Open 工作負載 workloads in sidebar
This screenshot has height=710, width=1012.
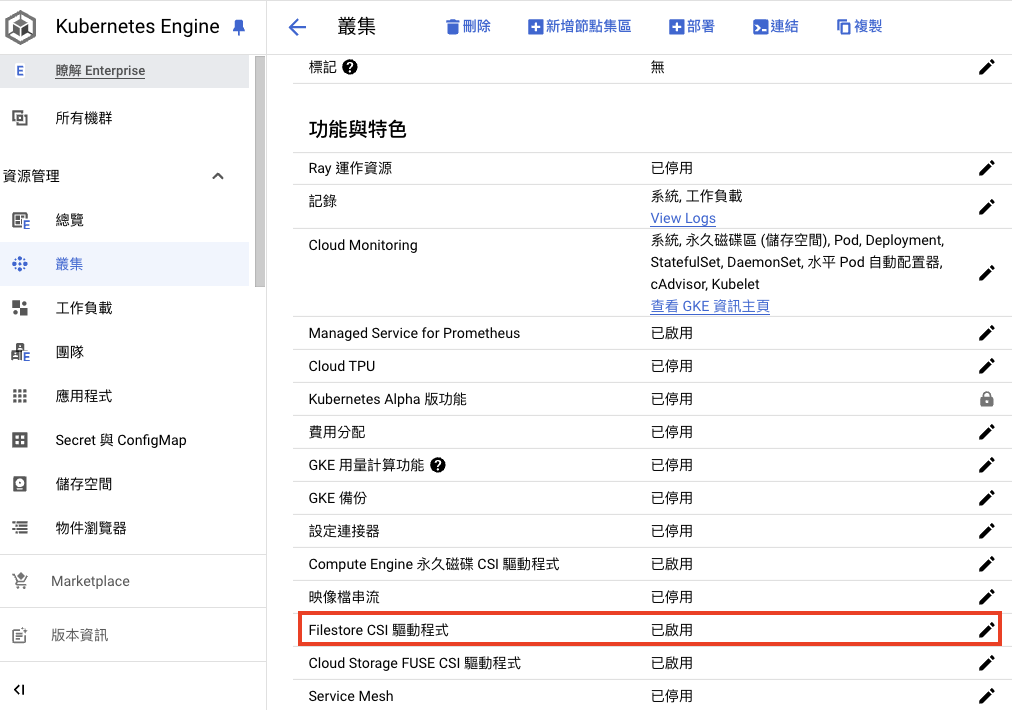[84, 308]
